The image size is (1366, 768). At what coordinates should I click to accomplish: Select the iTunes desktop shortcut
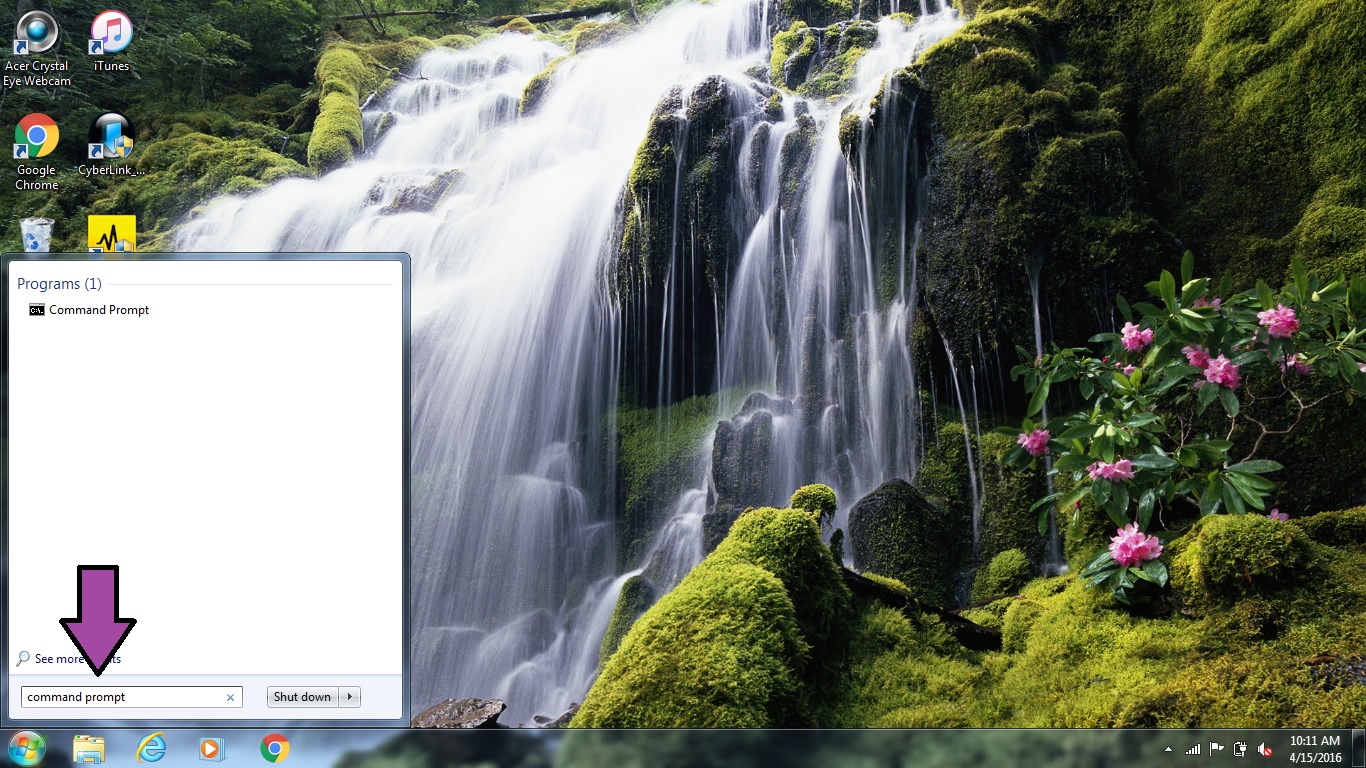pos(111,42)
